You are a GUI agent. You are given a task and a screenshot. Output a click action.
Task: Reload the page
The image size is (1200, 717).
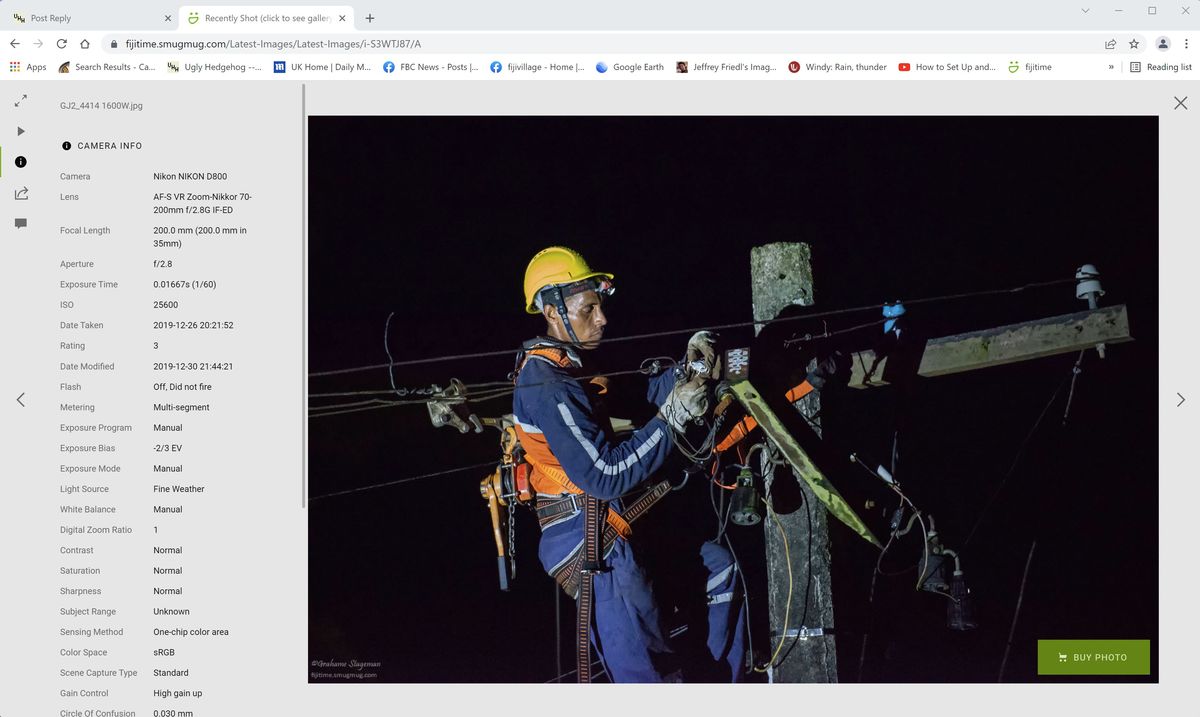pos(62,44)
